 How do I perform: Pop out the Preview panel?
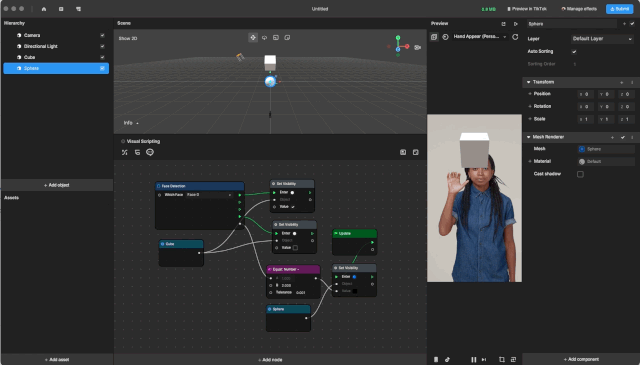pyautogui.click(x=503, y=24)
